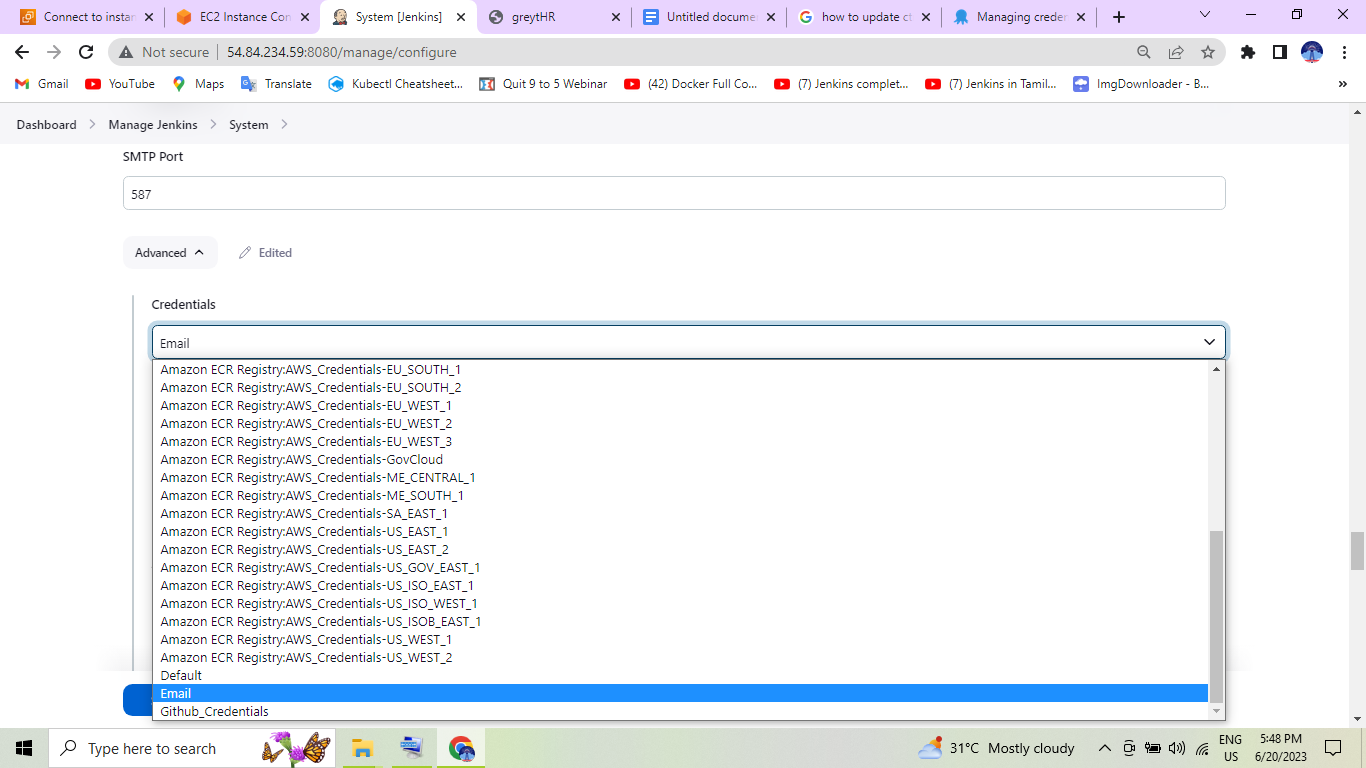This screenshot has width=1366, height=768.
Task: Go back to the previous page
Action: pyautogui.click(x=22, y=52)
